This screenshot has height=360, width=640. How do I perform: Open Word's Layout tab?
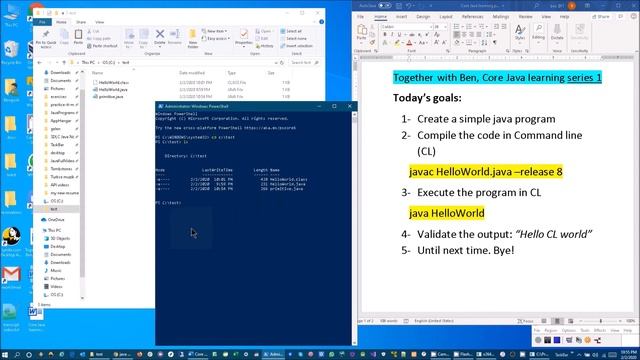pos(446,17)
